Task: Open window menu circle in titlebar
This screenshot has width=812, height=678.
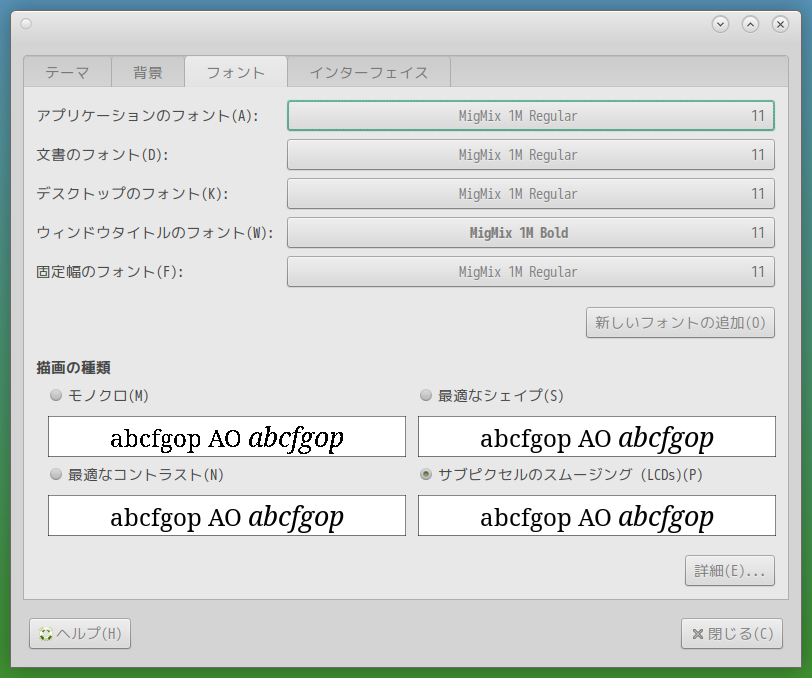Action: pos(26,24)
